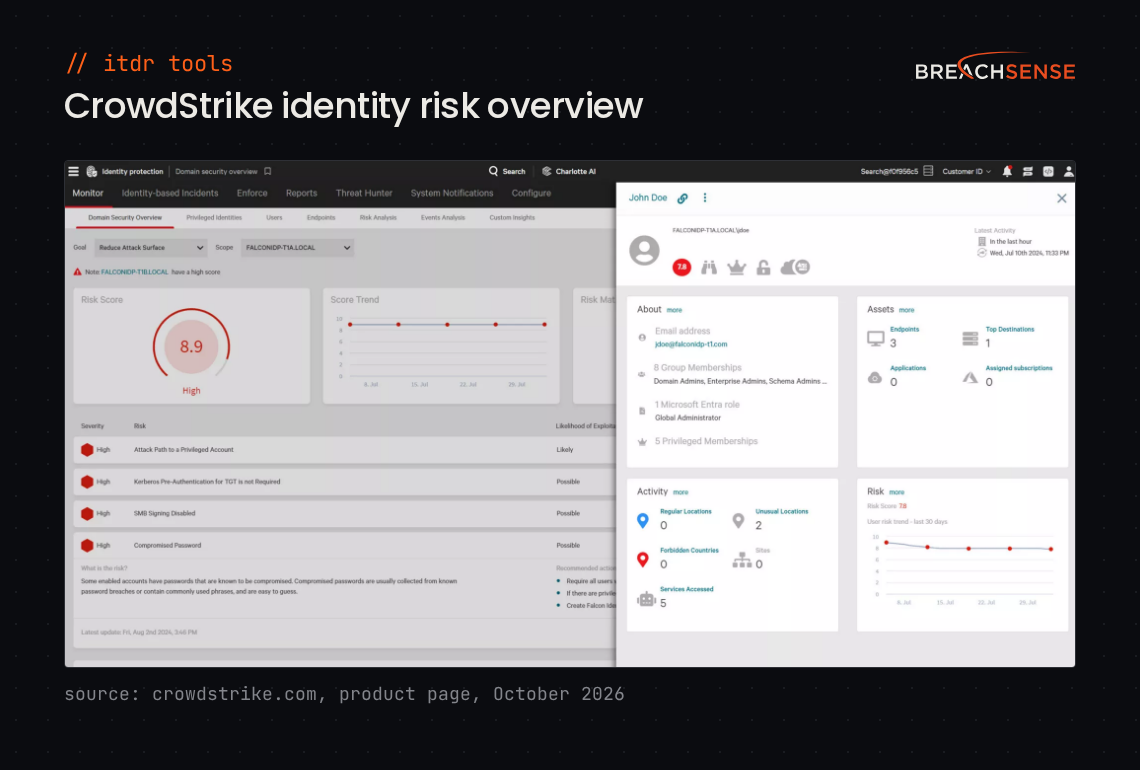Click the 8.9 High risk score gauge
The width and height of the screenshot is (1140, 770).
tap(191, 347)
